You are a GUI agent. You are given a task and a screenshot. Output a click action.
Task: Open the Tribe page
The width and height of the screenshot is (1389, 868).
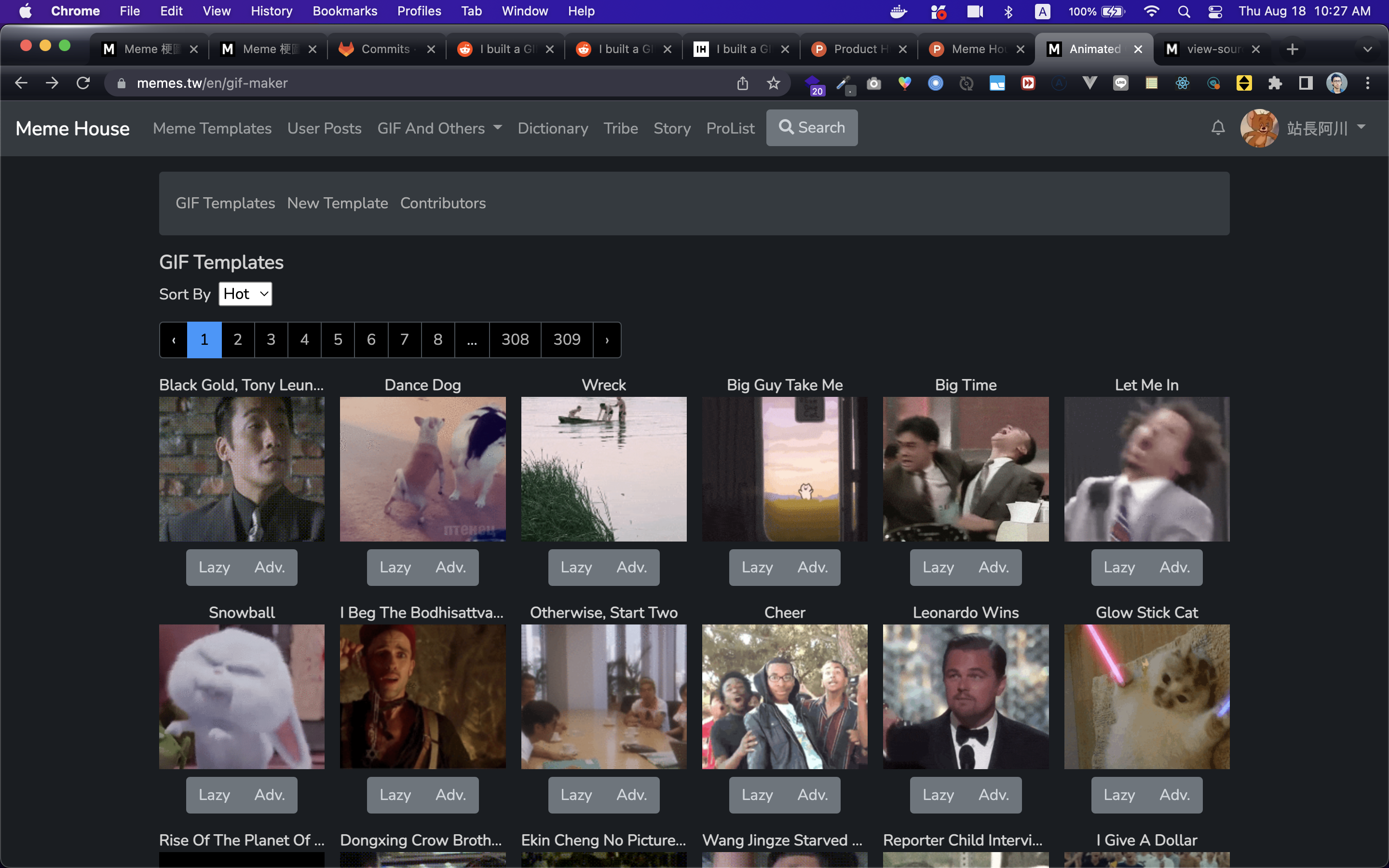point(620,128)
